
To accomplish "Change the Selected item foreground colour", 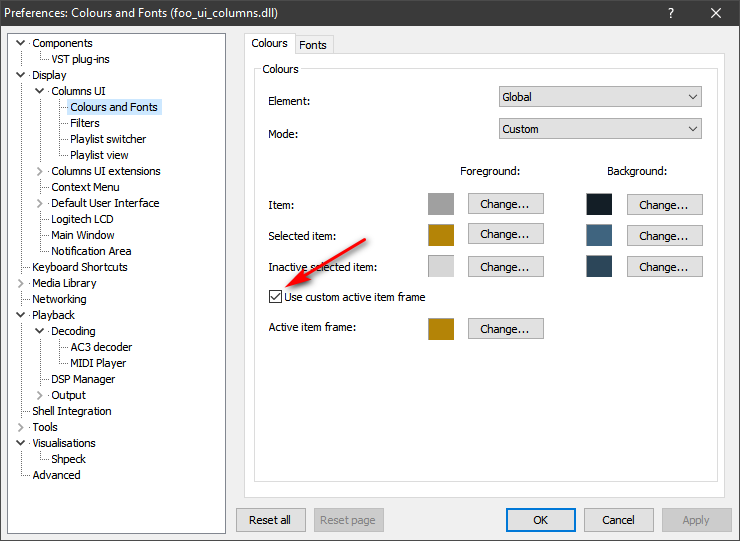I will pos(506,235).
